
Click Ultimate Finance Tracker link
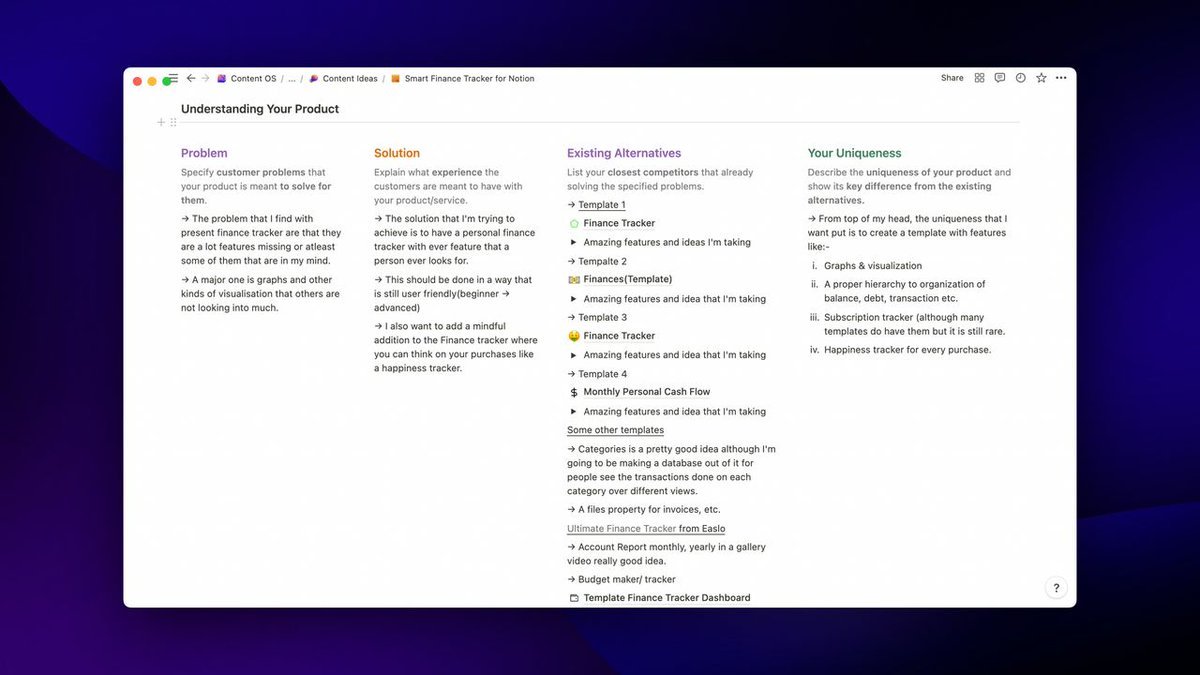[x=622, y=529]
